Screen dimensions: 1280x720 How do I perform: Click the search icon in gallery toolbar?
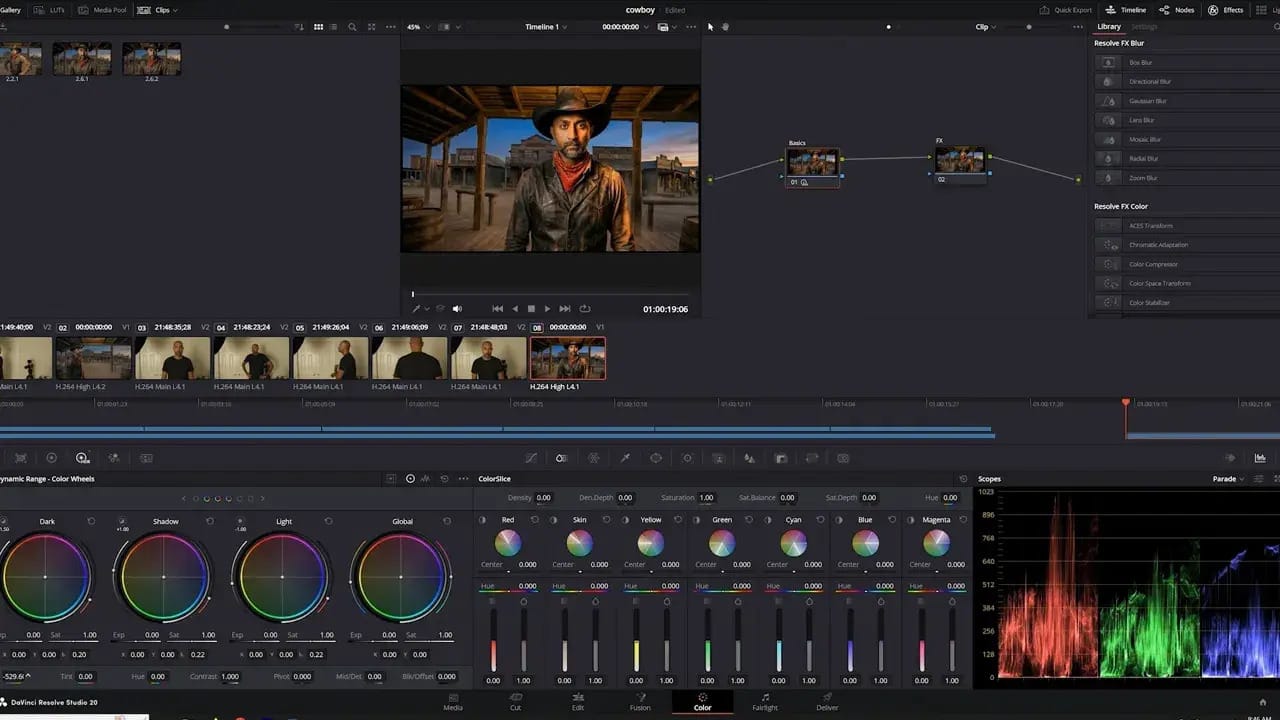(352, 27)
